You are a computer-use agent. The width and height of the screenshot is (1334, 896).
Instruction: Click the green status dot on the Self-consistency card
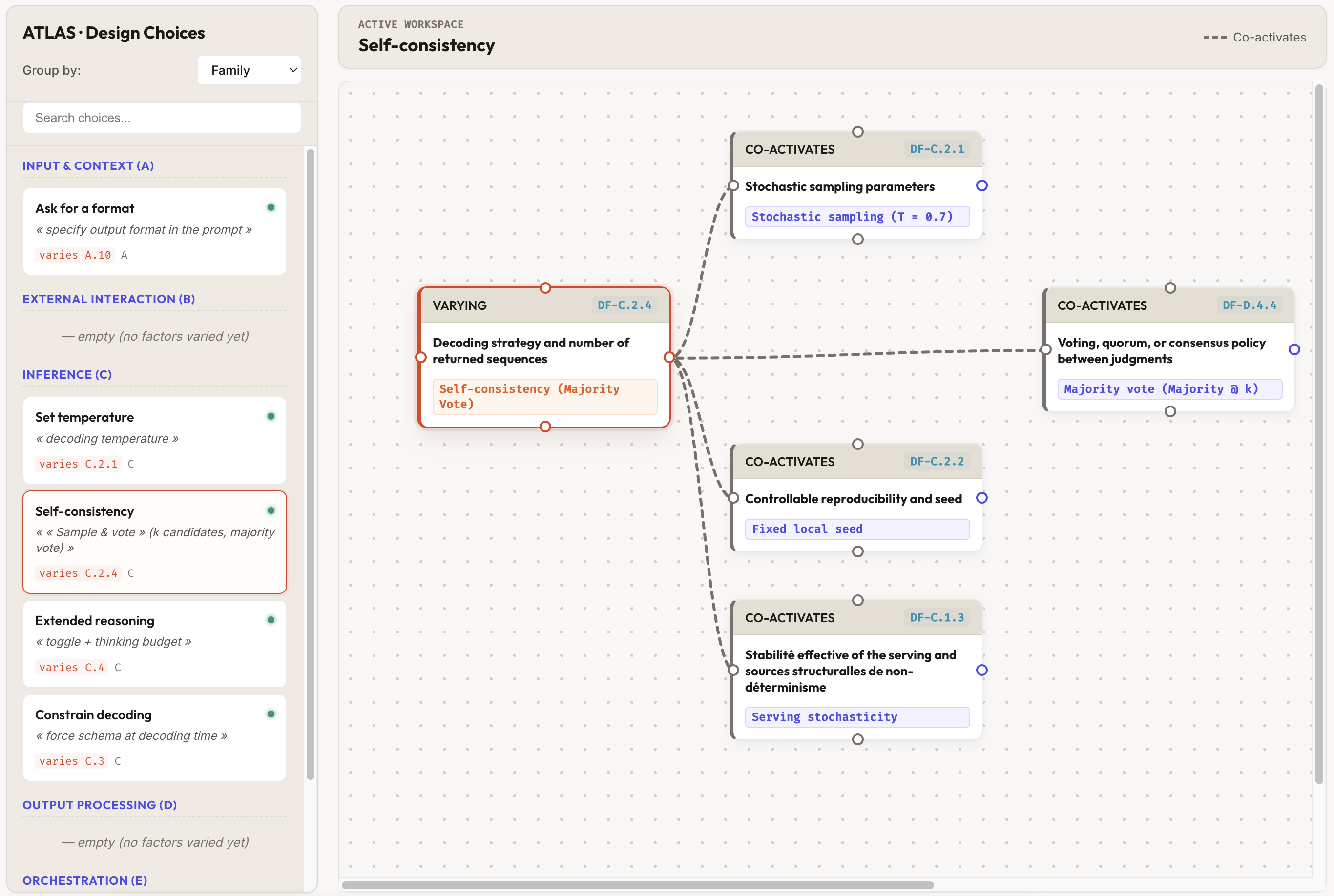271,510
